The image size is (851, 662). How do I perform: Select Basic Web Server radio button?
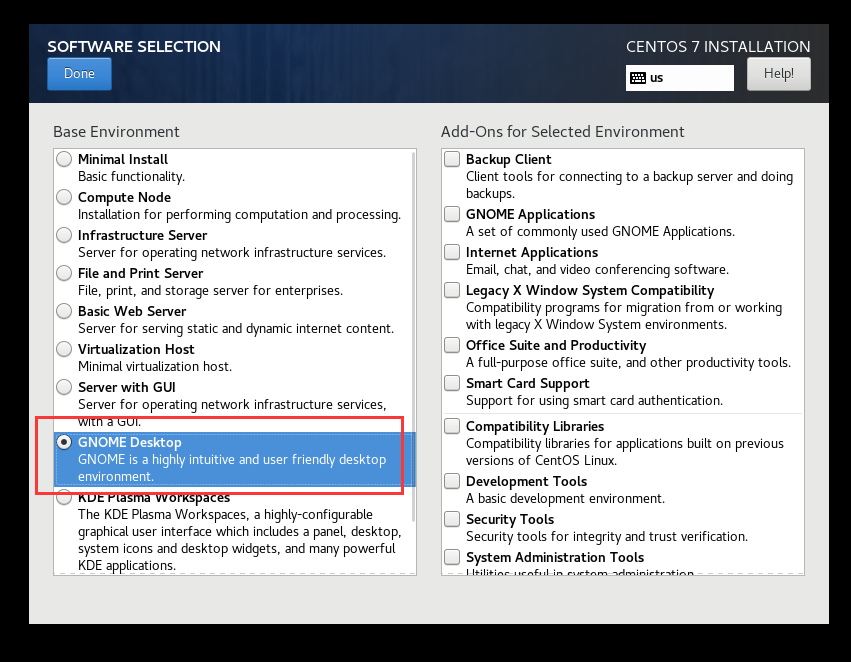[64, 311]
